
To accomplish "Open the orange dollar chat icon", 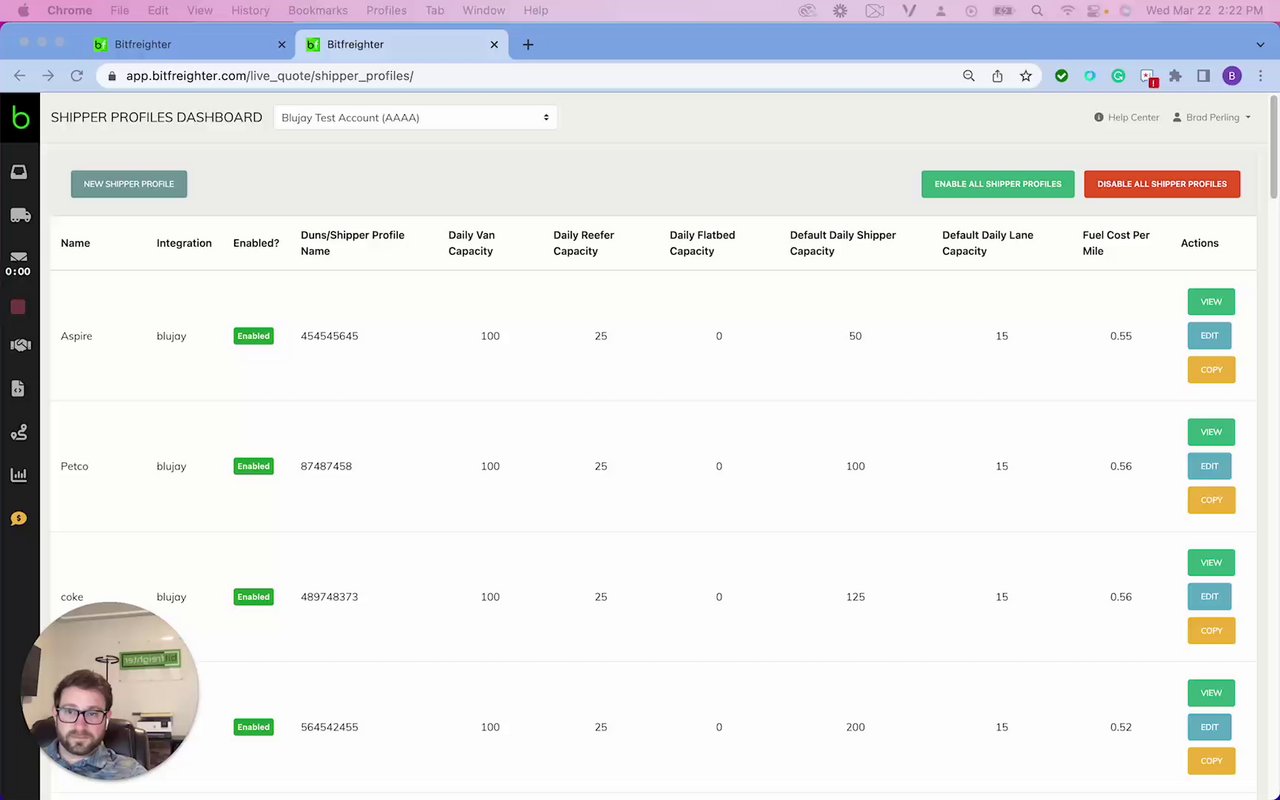I will [18, 518].
